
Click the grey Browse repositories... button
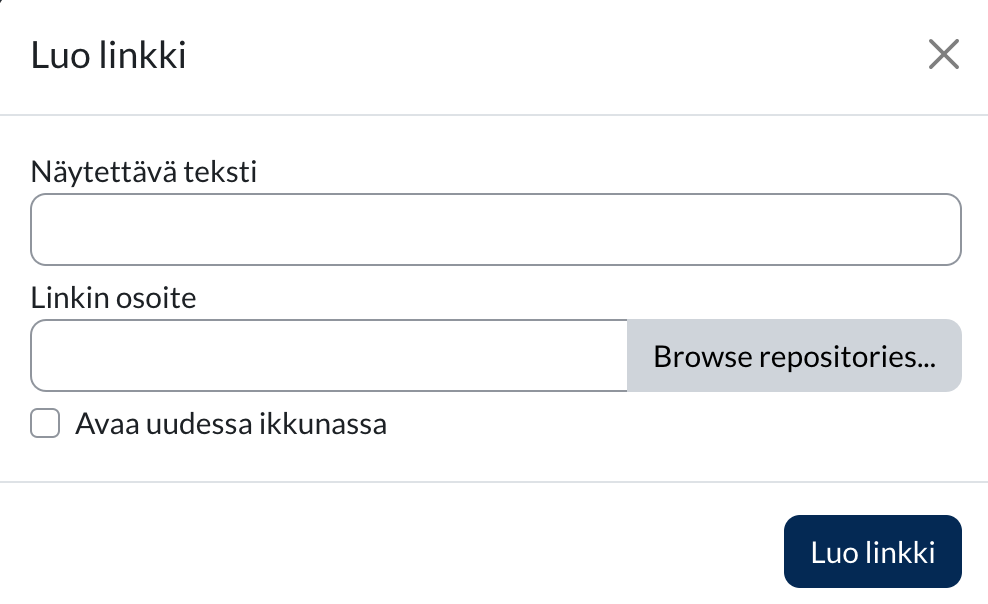[794, 356]
